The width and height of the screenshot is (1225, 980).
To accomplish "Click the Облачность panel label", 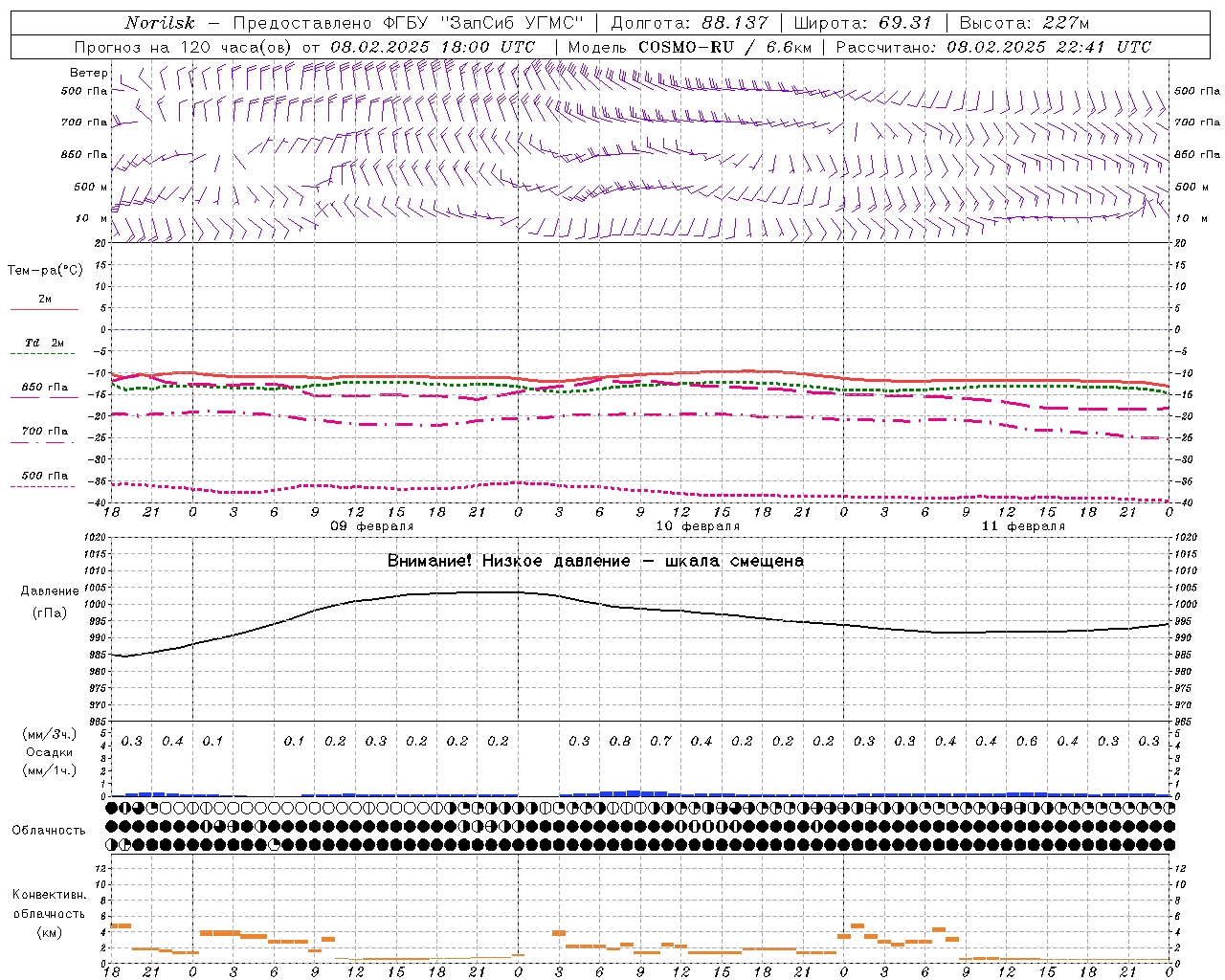I will (x=48, y=830).
